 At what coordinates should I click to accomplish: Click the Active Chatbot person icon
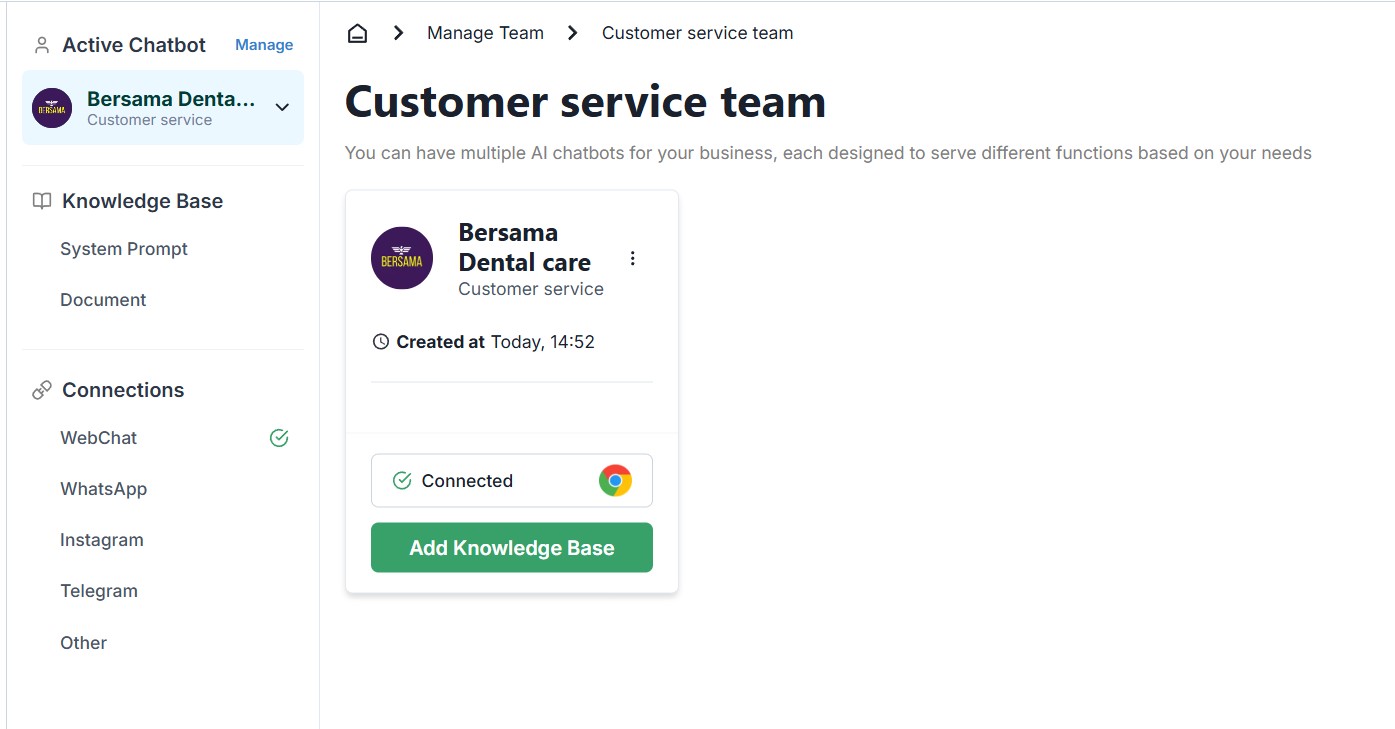point(42,45)
